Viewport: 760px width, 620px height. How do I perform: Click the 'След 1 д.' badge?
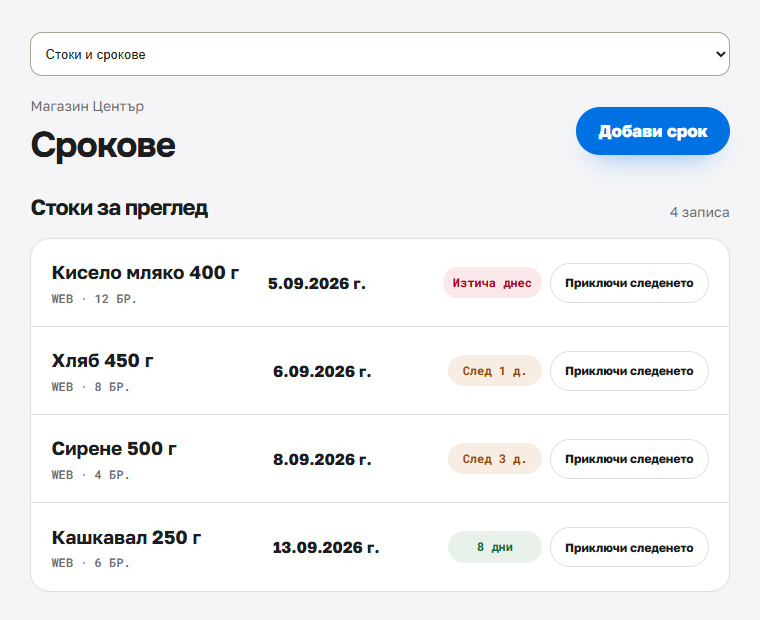click(494, 371)
